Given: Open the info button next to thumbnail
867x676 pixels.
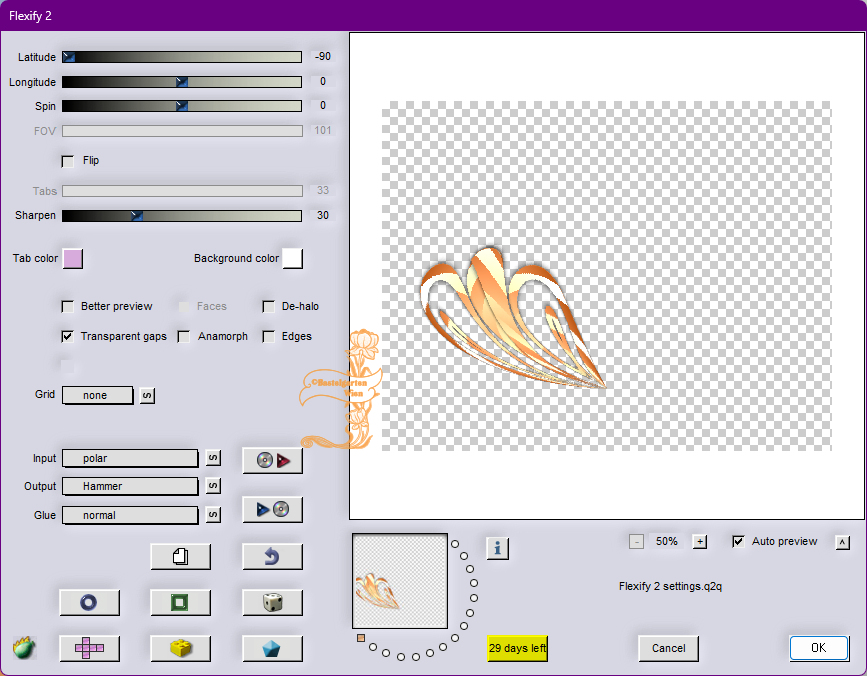Looking at the screenshot, I should (x=498, y=548).
